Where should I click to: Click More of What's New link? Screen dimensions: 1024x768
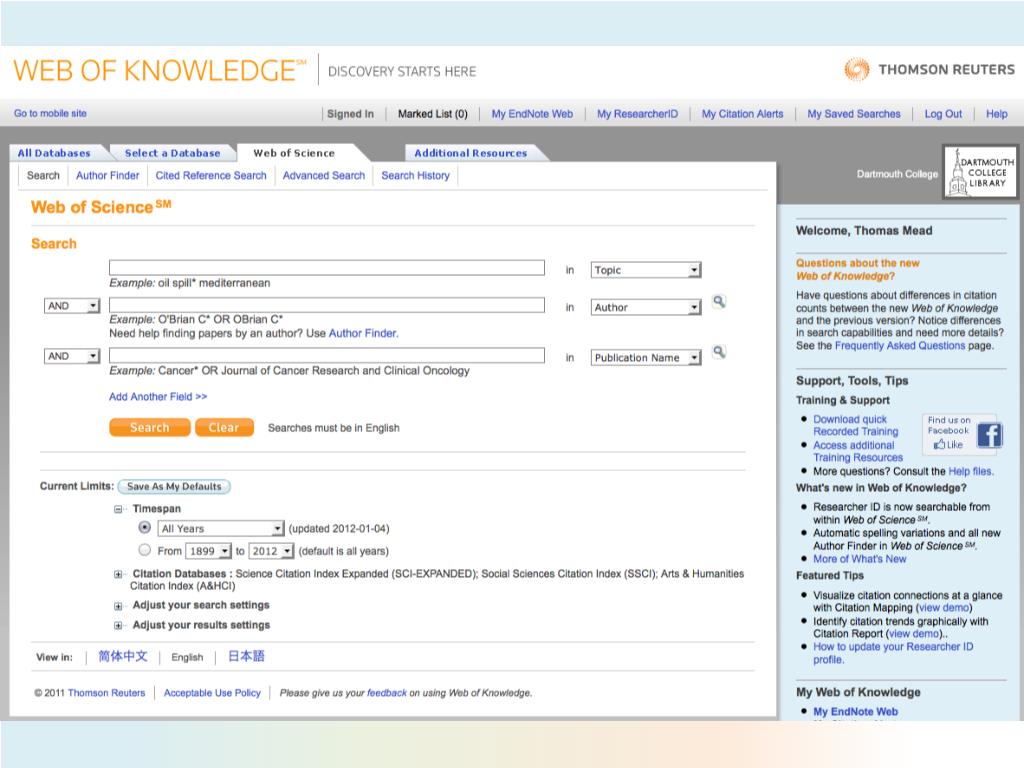point(859,559)
